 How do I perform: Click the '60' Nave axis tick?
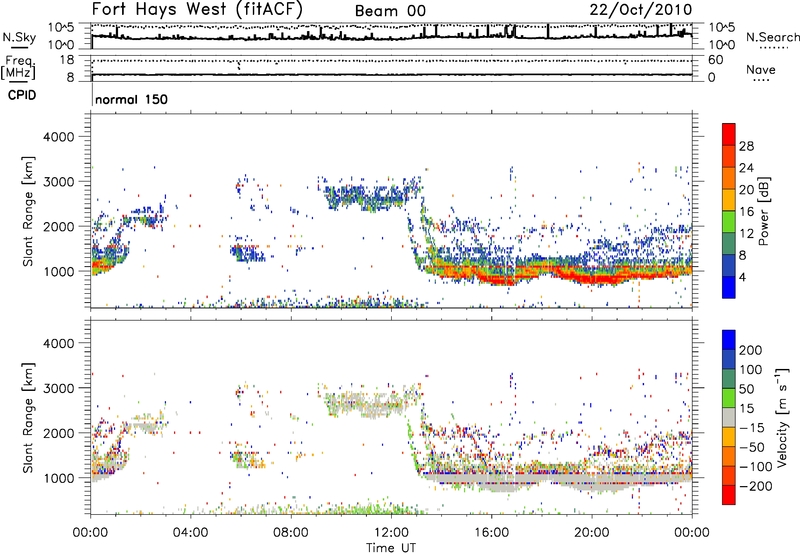coord(715,60)
